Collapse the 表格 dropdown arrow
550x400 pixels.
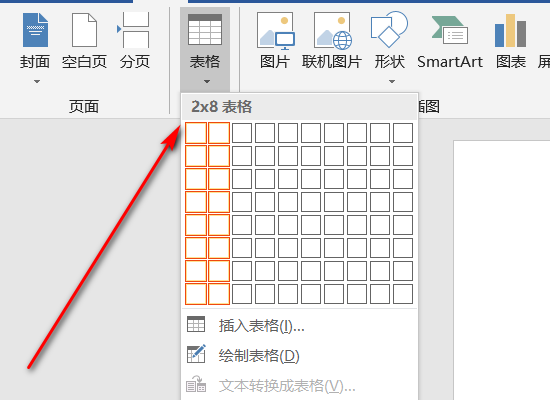(207, 81)
